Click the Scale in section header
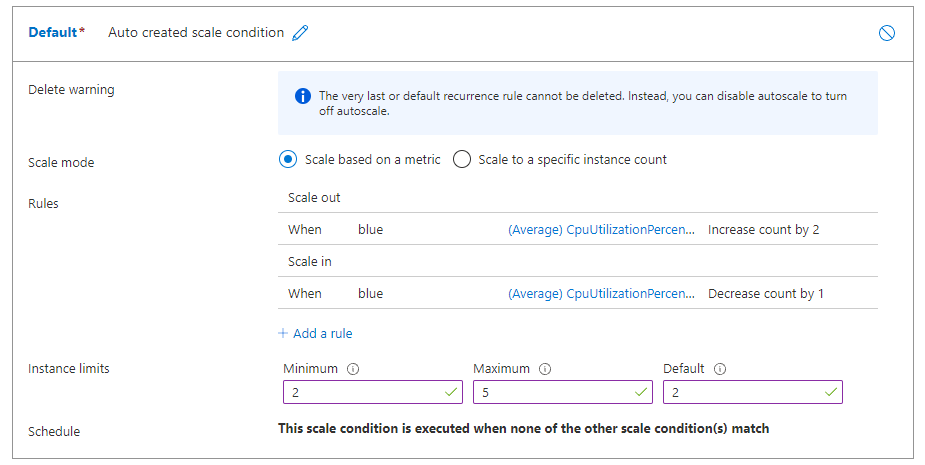 click(310, 261)
